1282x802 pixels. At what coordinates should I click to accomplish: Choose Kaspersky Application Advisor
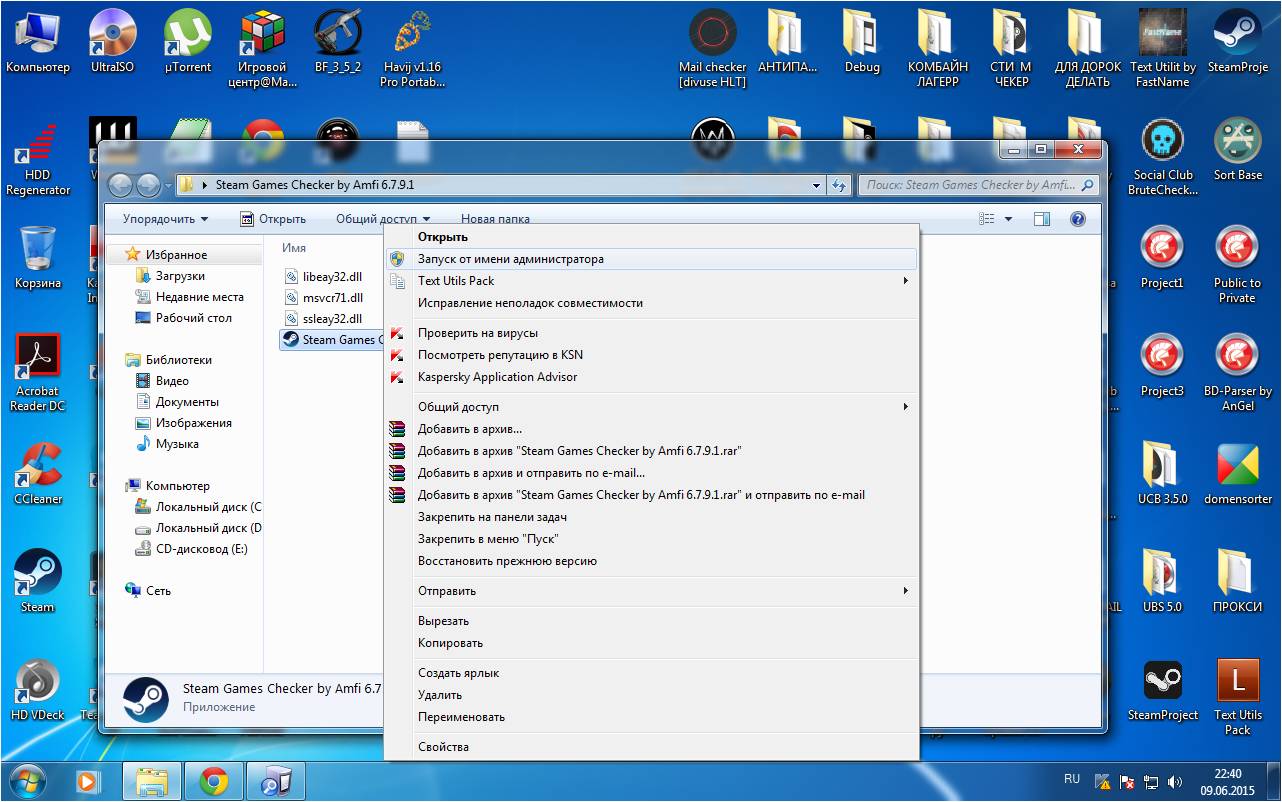click(x=651, y=377)
